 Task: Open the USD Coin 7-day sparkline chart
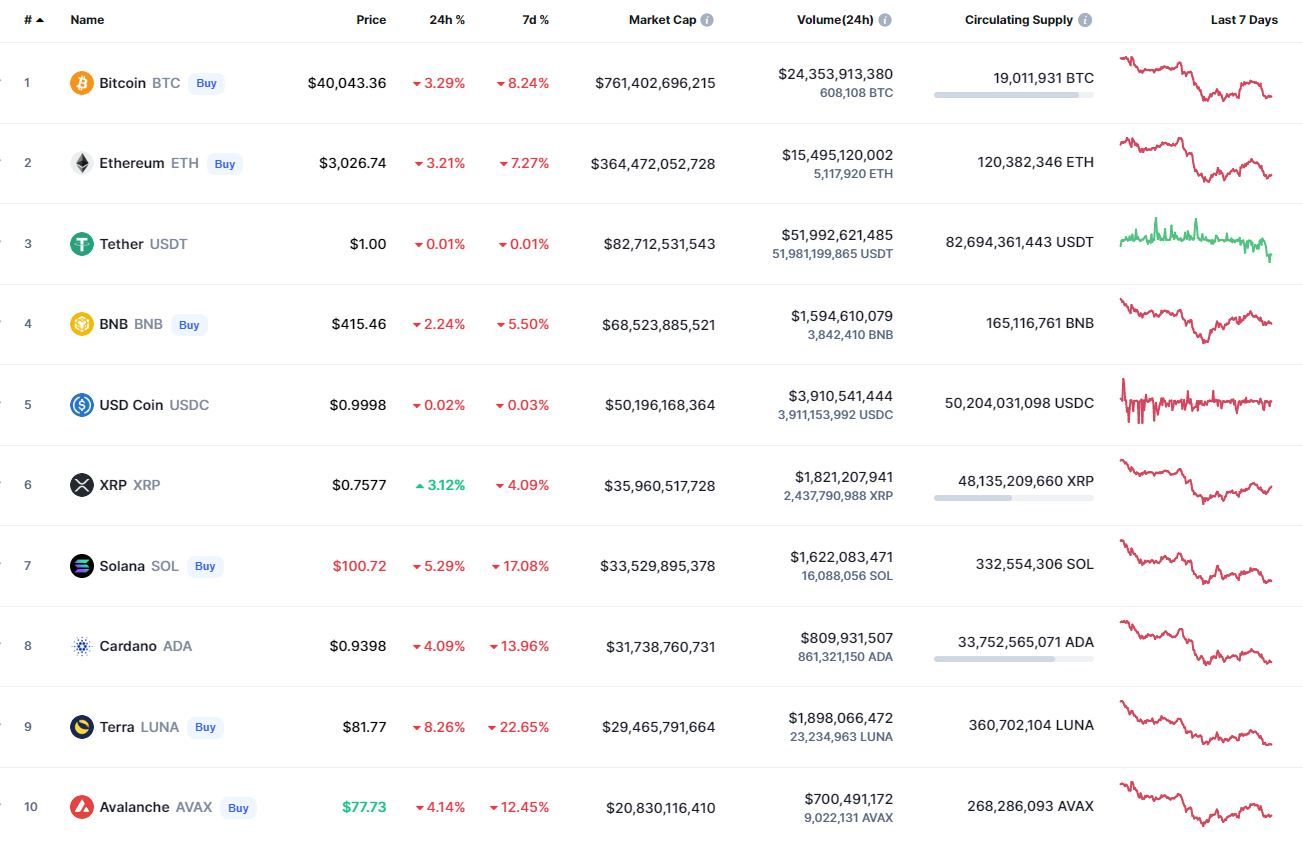point(1195,403)
